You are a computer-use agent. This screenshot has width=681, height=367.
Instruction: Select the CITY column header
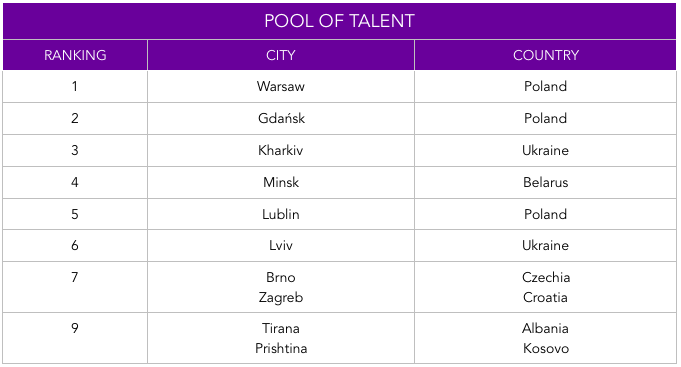[281, 55]
